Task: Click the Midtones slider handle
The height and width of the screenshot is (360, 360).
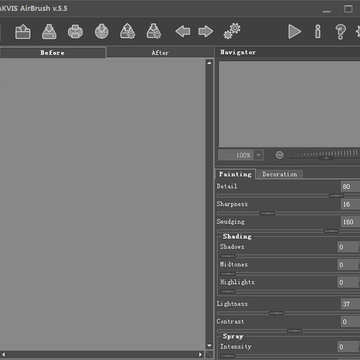Action: 228,274
